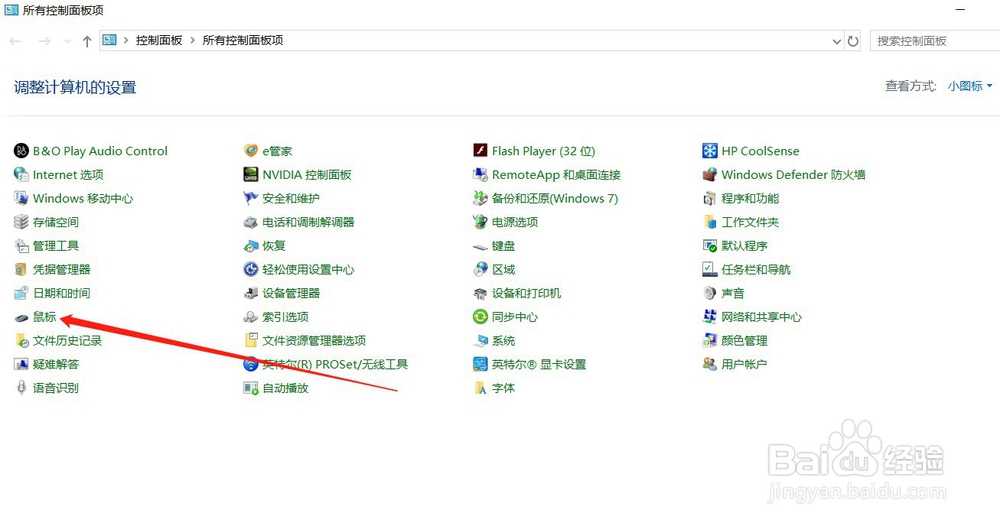Click the 控制面板 breadcrumb item
1000x526 pixels.
coord(159,40)
